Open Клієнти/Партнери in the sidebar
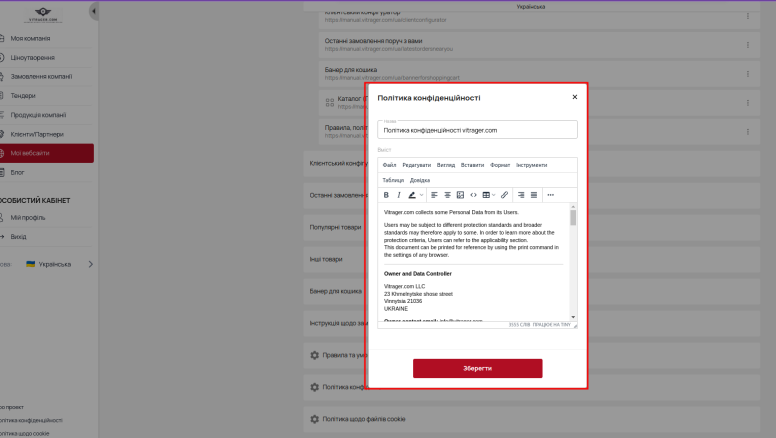 [x=37, y=135]
